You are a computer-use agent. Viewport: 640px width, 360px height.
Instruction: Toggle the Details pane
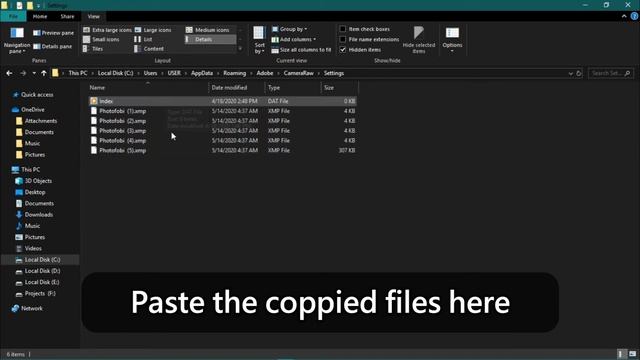coord(53,47)
